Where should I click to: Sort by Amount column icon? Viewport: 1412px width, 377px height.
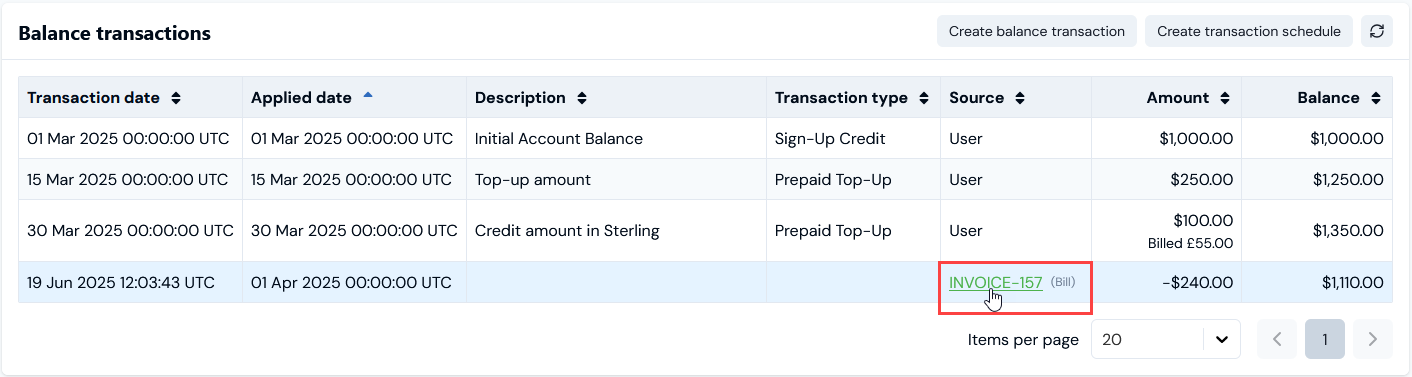pyautogui.click(x=1225, y=98)
